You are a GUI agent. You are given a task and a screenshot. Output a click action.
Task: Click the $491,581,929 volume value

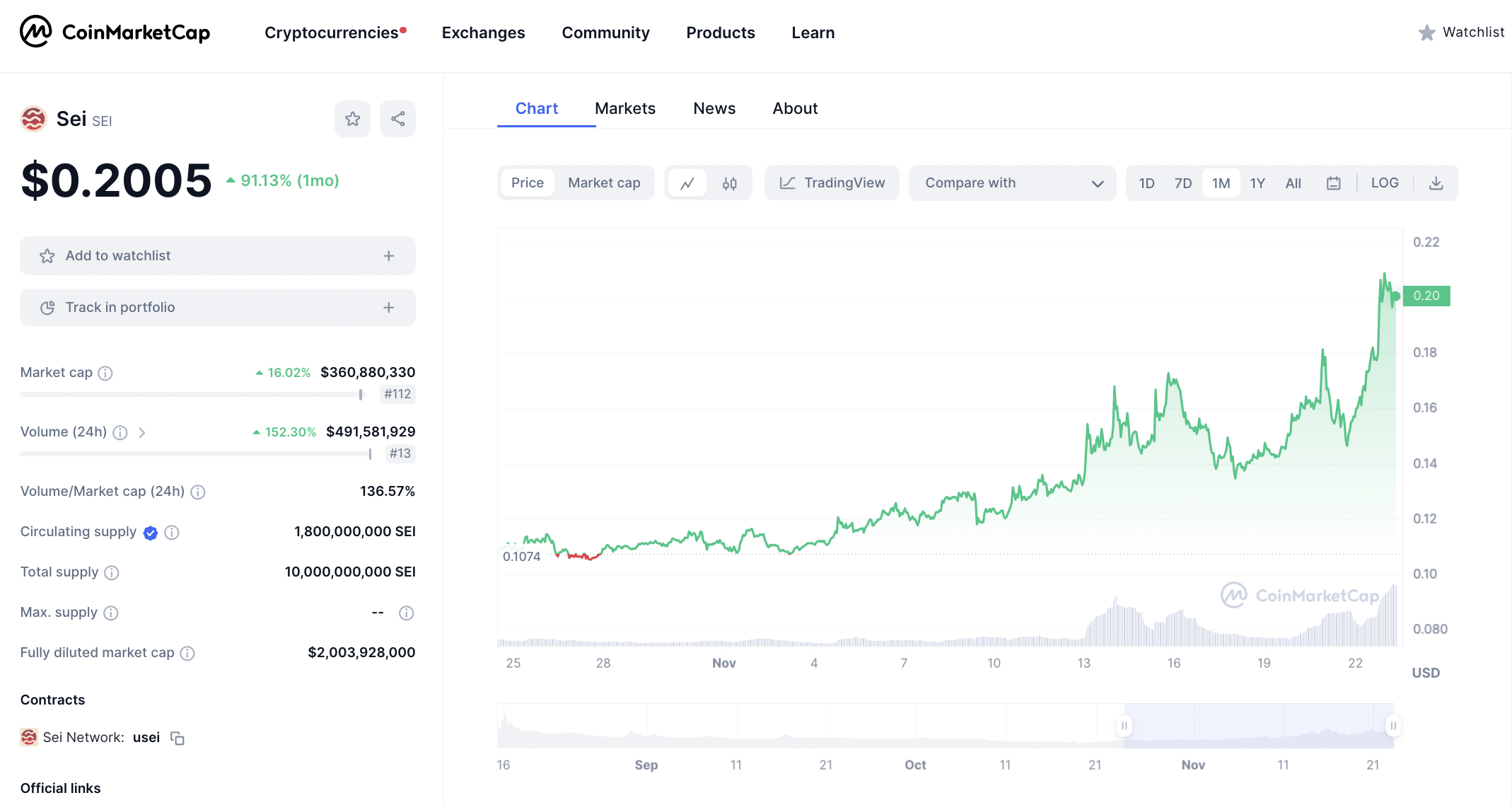371,432
